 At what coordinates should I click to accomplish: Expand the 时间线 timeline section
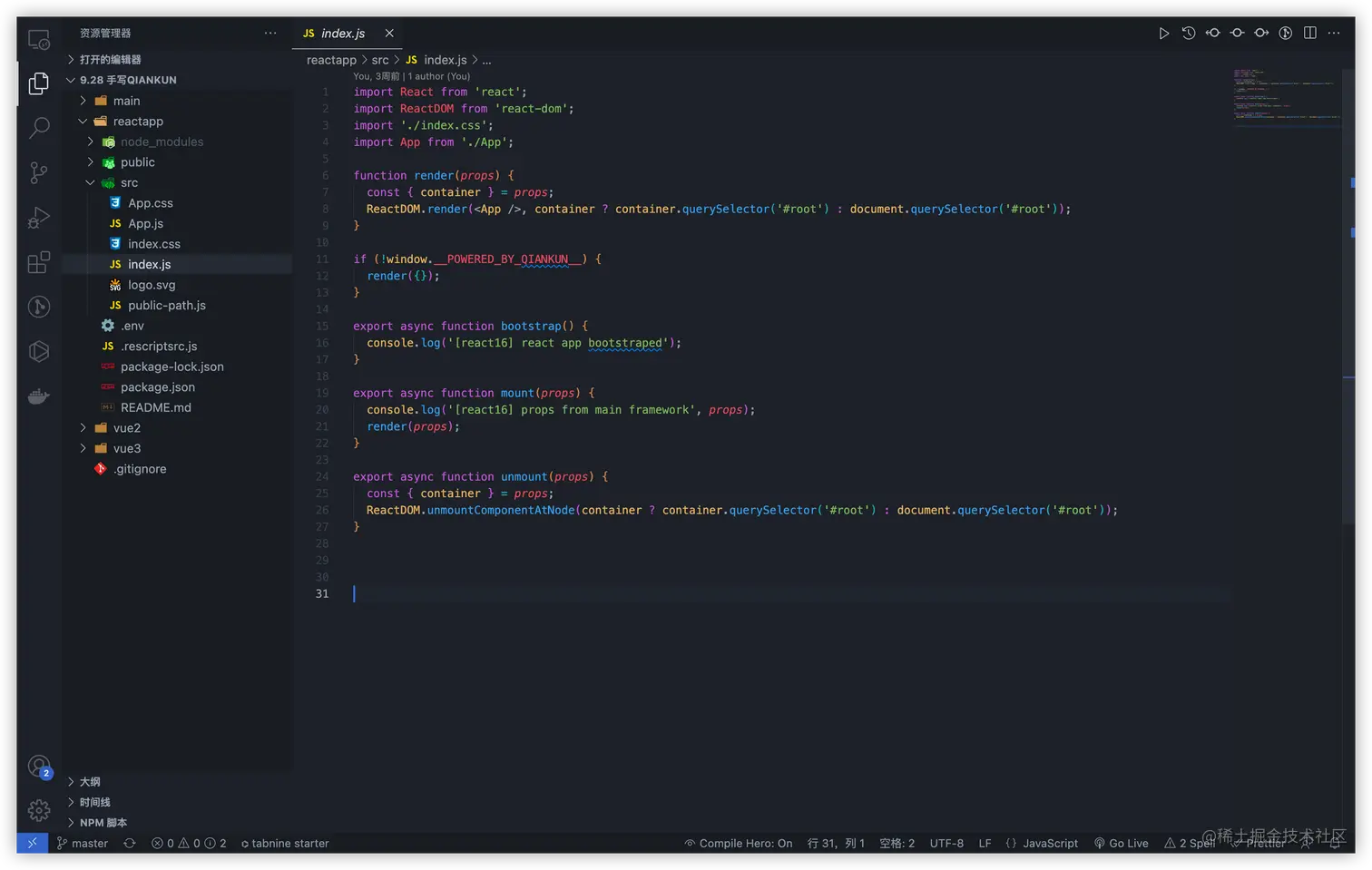coord(177,802)
